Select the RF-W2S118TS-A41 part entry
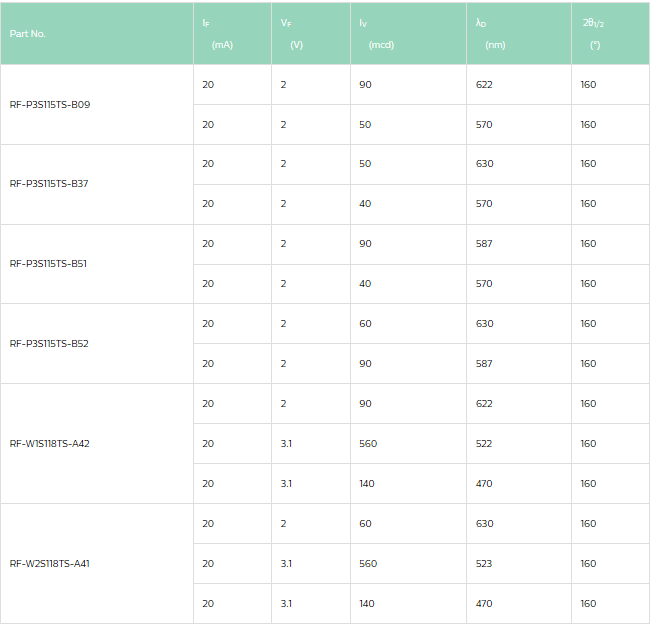 click(x=50, y=564)
